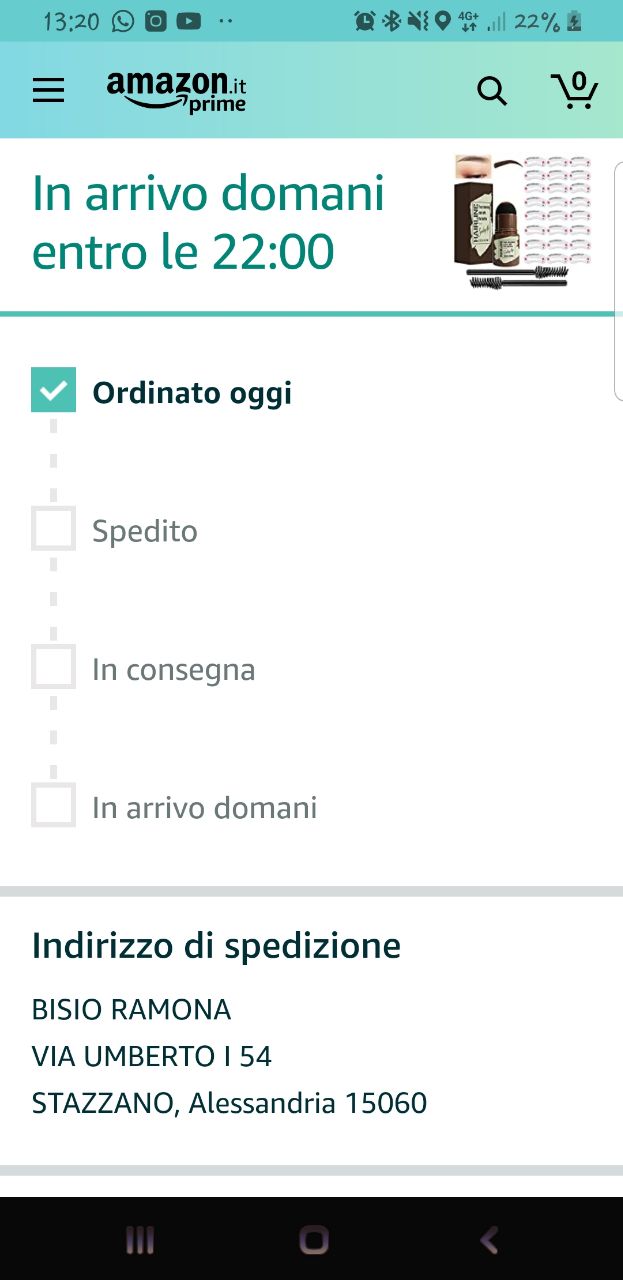Tap the Amazon.it Prime logo
This screenshot has height=1280, width=623.
(x=176, y=91)
